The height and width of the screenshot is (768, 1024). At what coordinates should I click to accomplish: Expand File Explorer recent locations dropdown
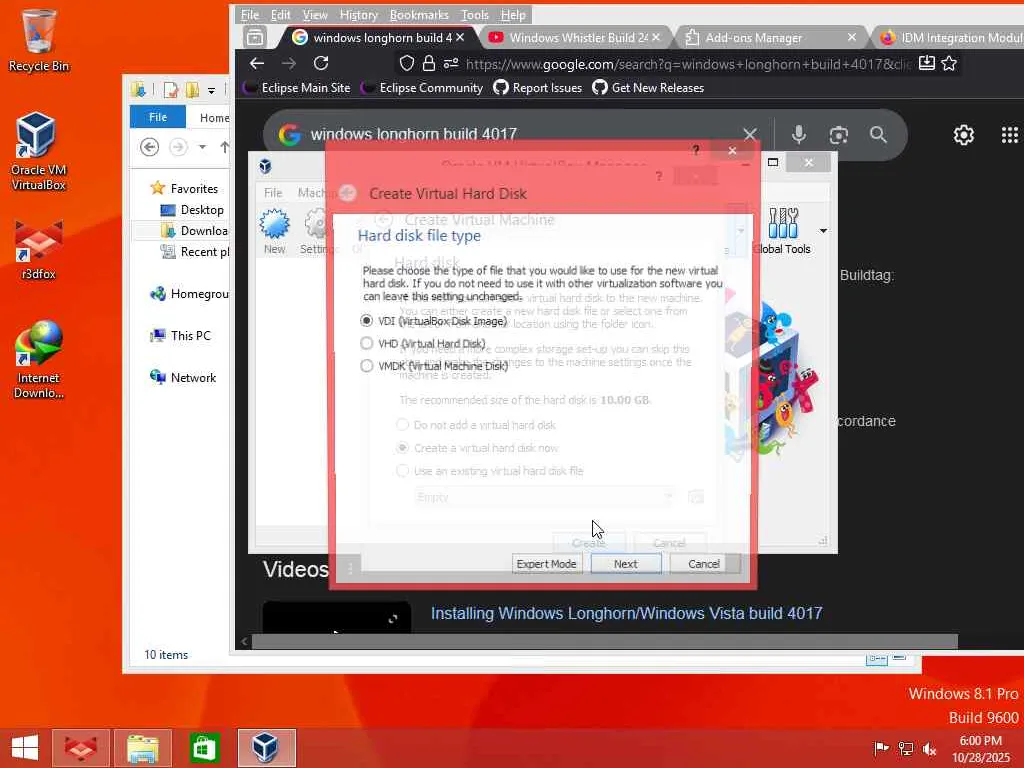pyautogui.click(x=202, y=147)
